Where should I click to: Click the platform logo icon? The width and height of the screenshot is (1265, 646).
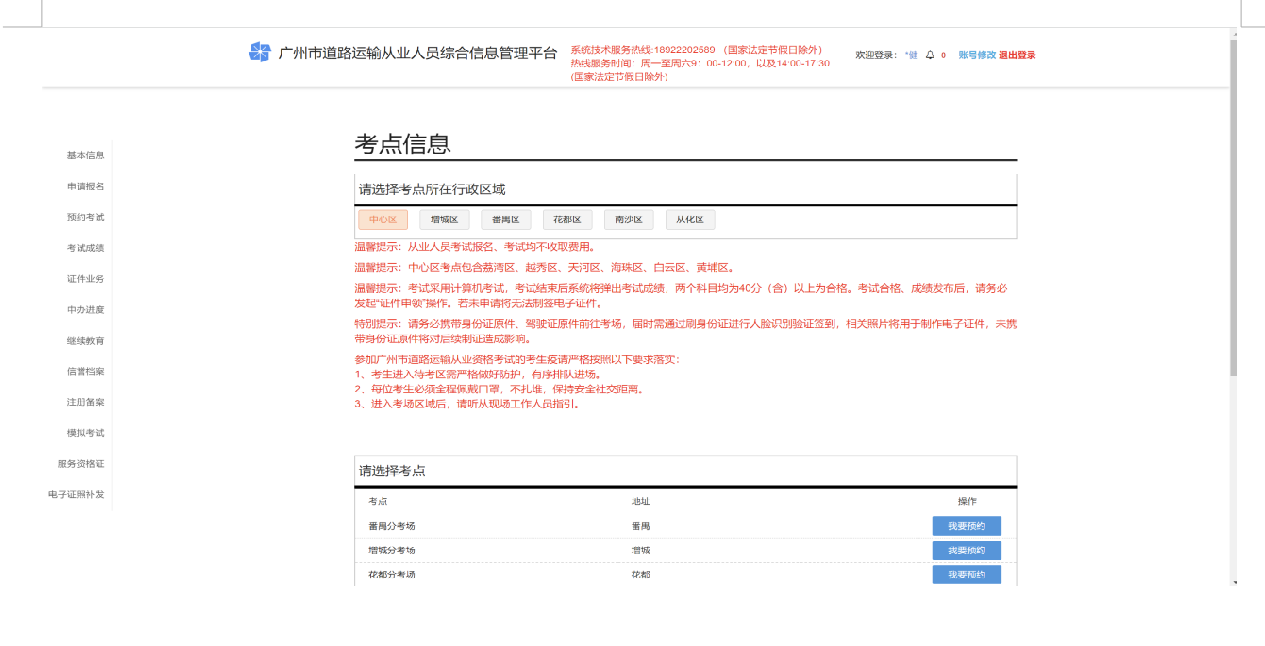pos(260,52)
